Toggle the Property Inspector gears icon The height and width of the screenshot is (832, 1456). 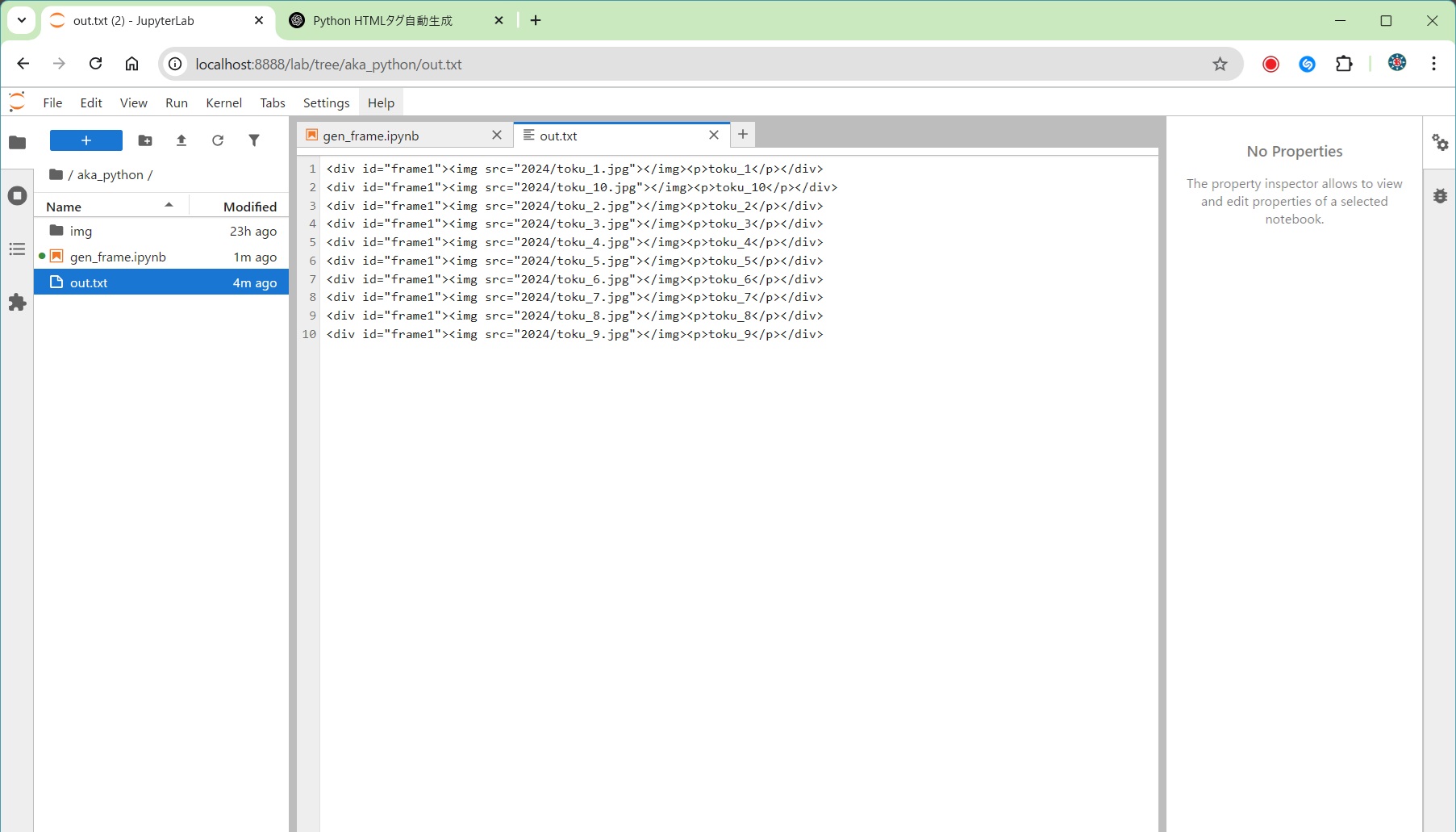[x=1440, y=143]
